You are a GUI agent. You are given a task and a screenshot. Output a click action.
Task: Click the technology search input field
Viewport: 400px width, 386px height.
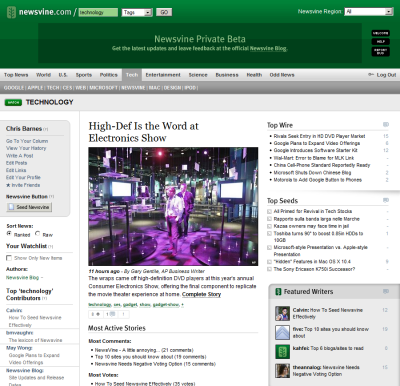[98, 12]
